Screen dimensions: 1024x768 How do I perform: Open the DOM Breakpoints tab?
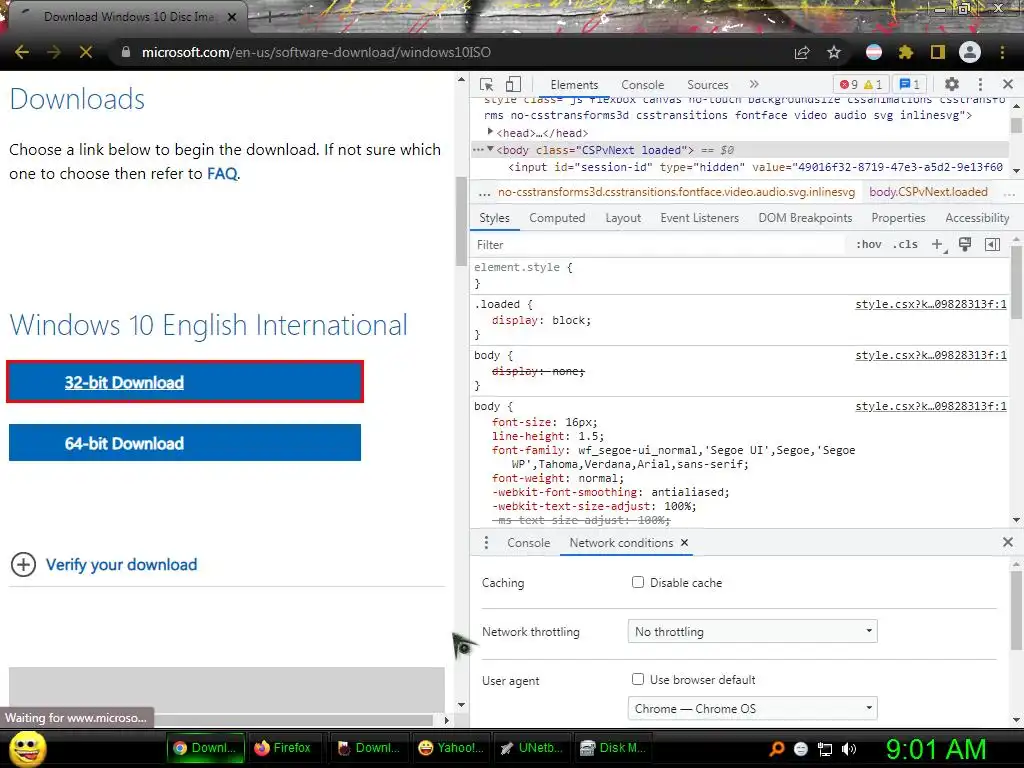[x=805, y=218]
